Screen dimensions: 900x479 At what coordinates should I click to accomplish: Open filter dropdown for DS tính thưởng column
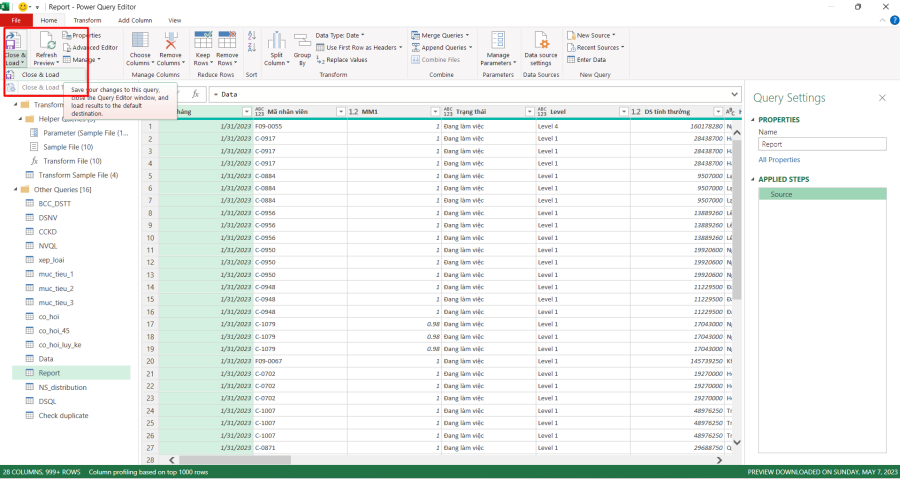pos(718,112)
